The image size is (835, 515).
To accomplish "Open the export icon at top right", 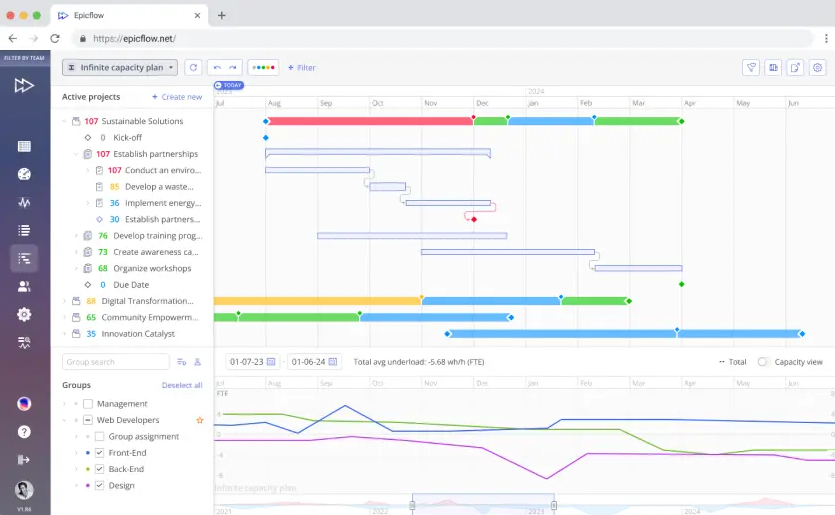I will [x=795, y=67].
